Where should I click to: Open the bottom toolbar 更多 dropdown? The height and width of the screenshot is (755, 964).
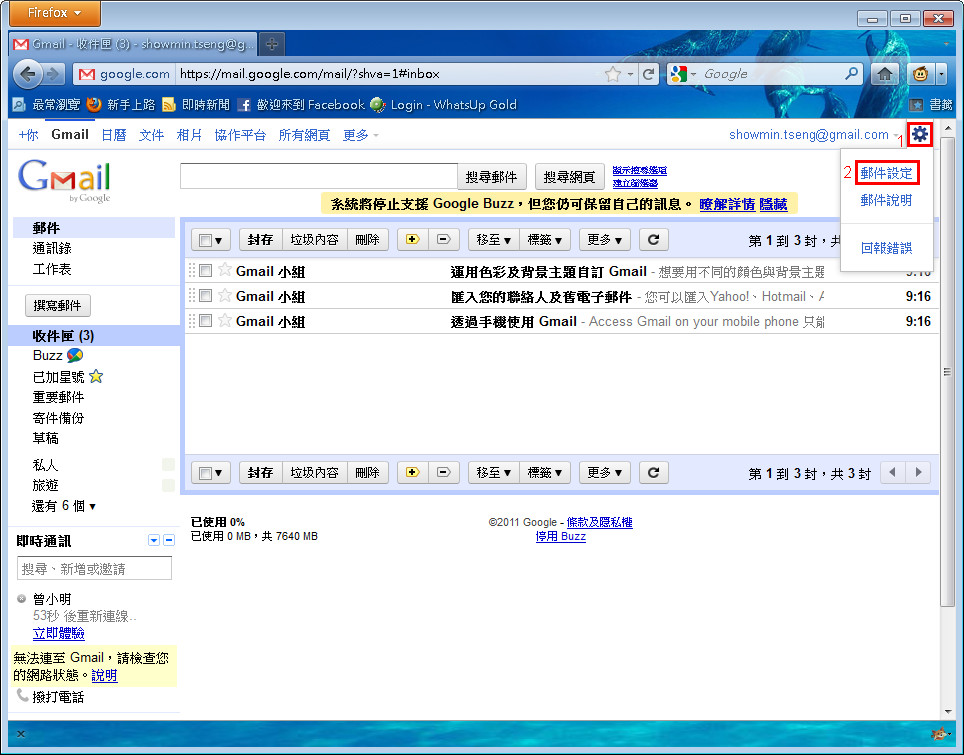click(604, 472)
